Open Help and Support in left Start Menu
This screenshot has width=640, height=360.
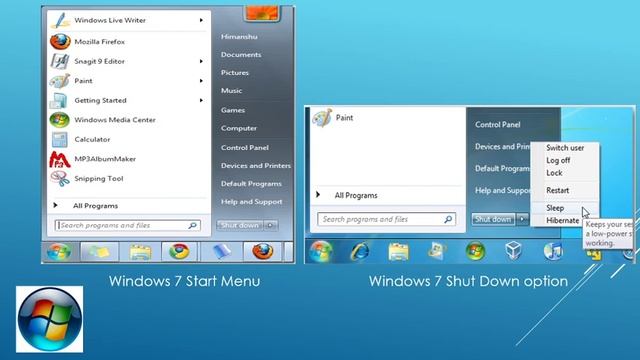pyautogui.click(x=251, y=202)
